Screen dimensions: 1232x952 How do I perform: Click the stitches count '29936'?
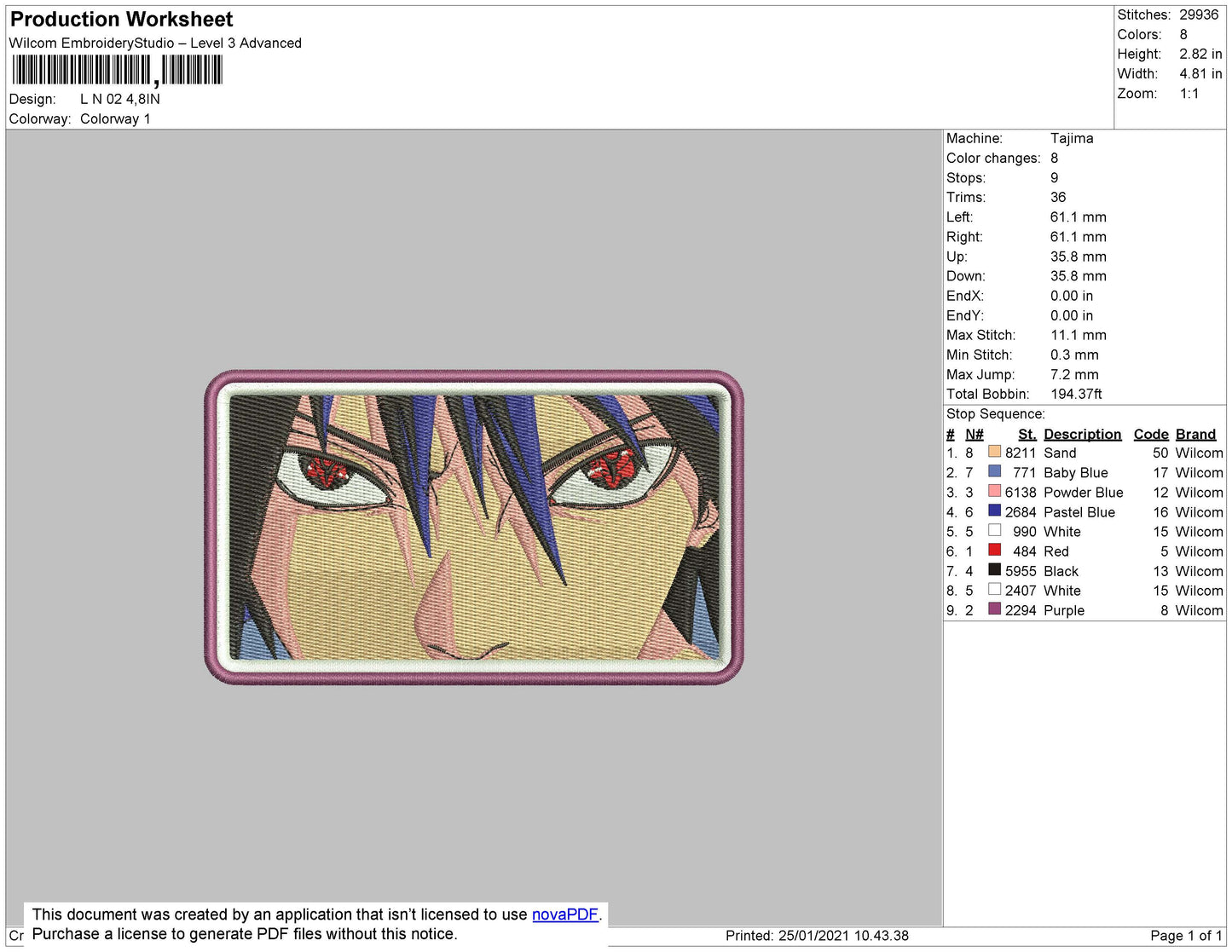pyautogui.click(x=1199, y=14)
